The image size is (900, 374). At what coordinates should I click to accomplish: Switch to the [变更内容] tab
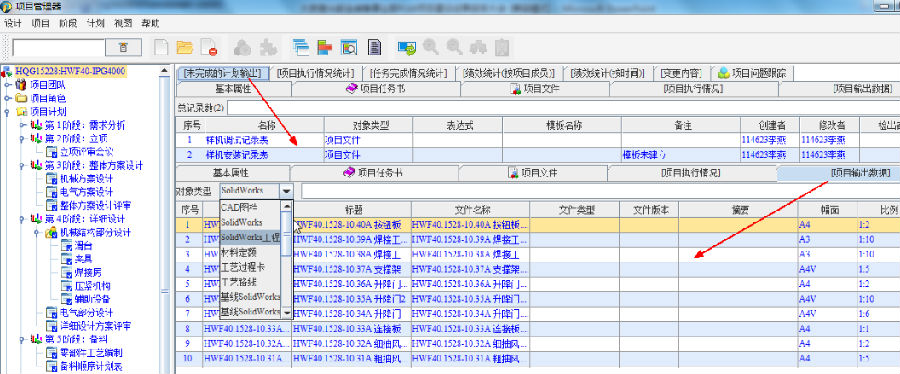pos(681,73)
